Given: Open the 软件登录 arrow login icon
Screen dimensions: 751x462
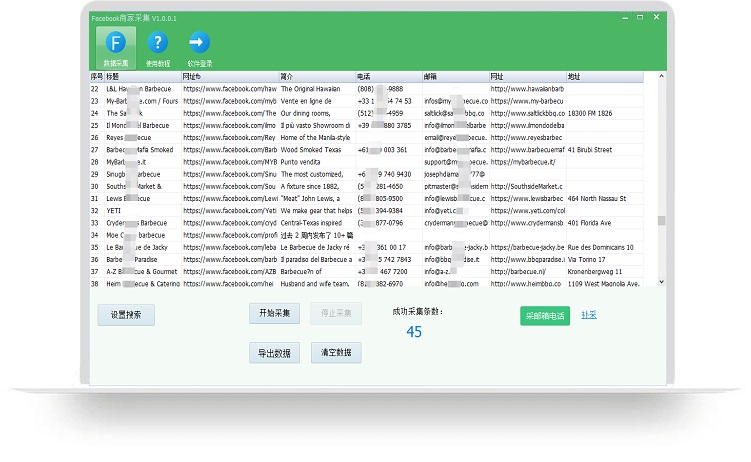Looking at the screenshot, I should click(x=199, y=48).
